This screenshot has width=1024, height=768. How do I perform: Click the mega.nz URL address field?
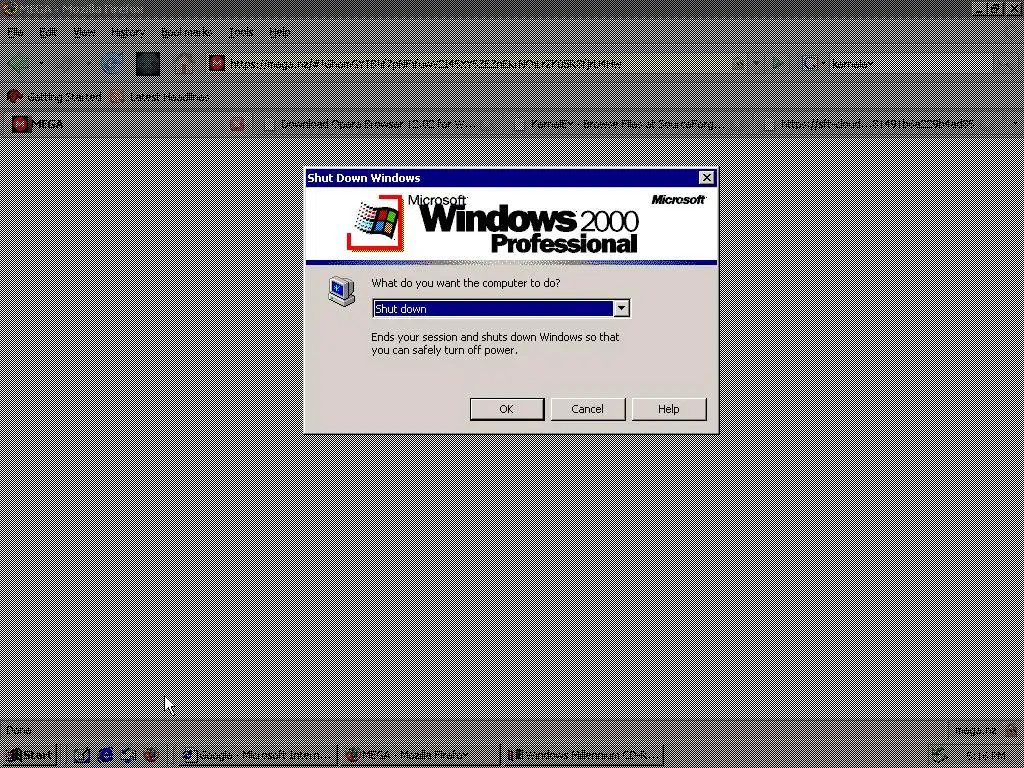477,63
